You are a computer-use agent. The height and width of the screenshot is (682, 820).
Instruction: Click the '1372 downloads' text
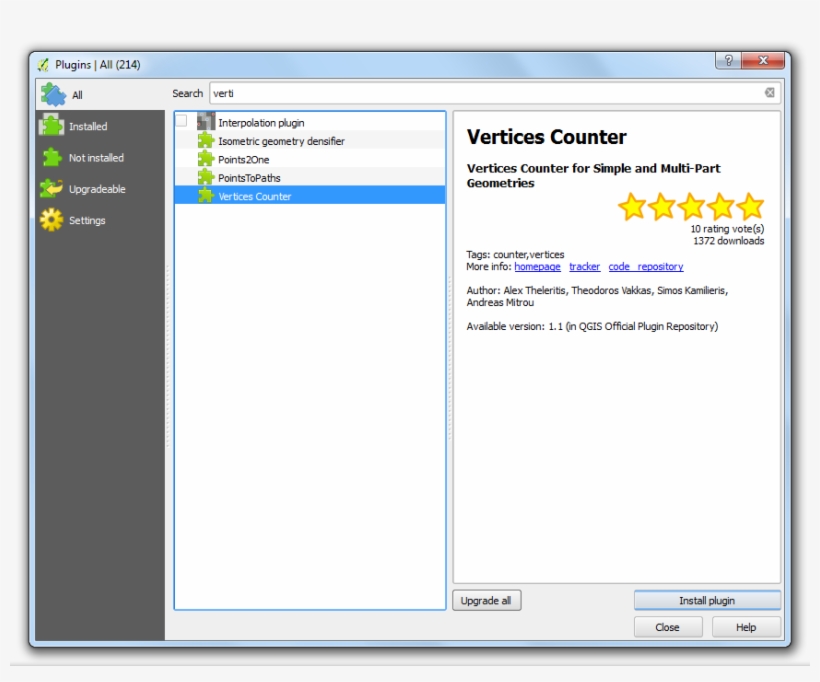point(728,241)
